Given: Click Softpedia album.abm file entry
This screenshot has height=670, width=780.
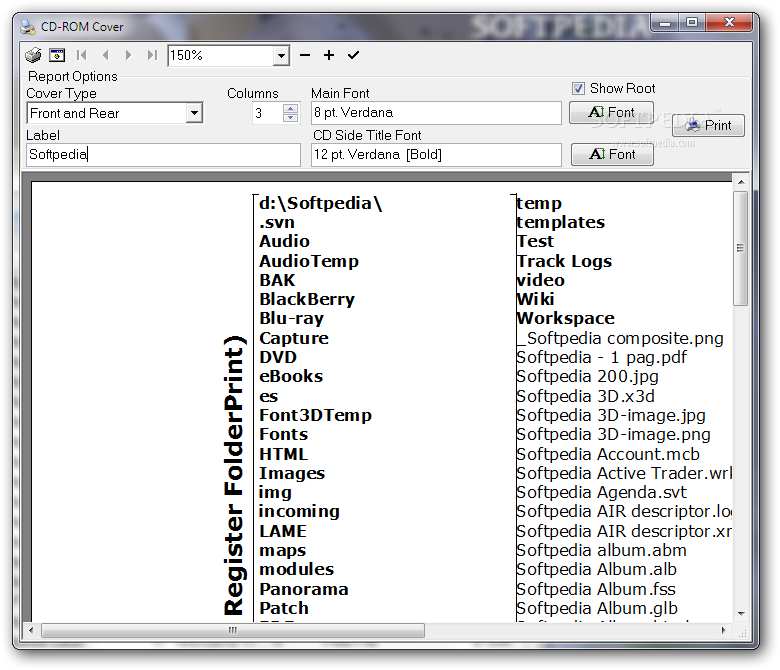Looking at the screenshot, I should pyautogui.click(x=601, y=550).
